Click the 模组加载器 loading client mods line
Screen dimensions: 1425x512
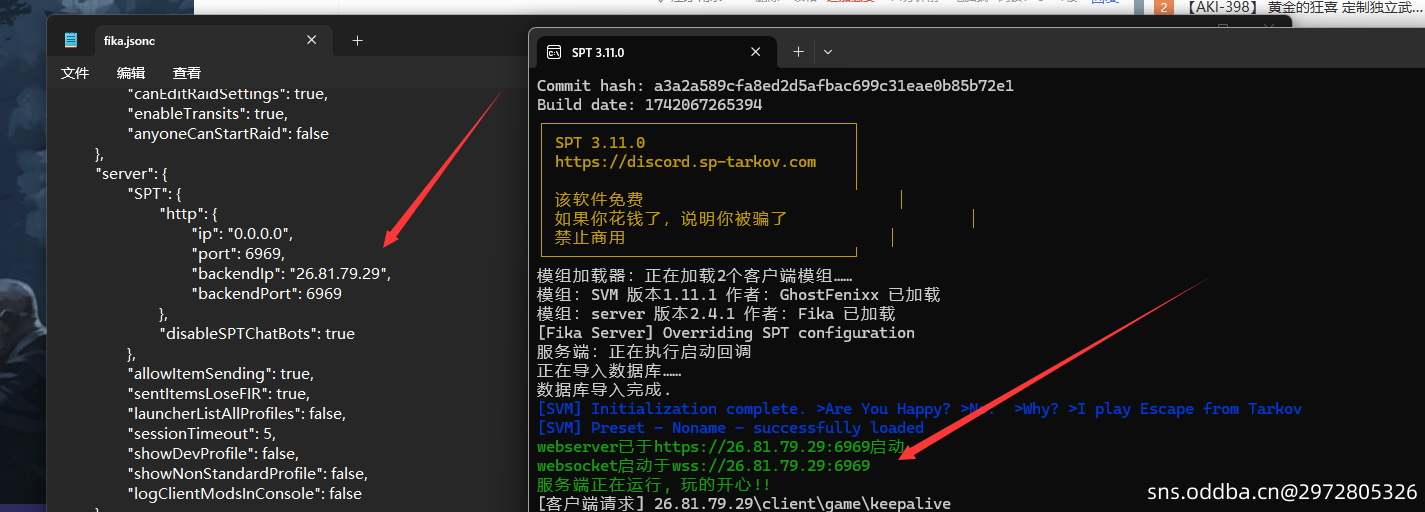pos(695,276)
